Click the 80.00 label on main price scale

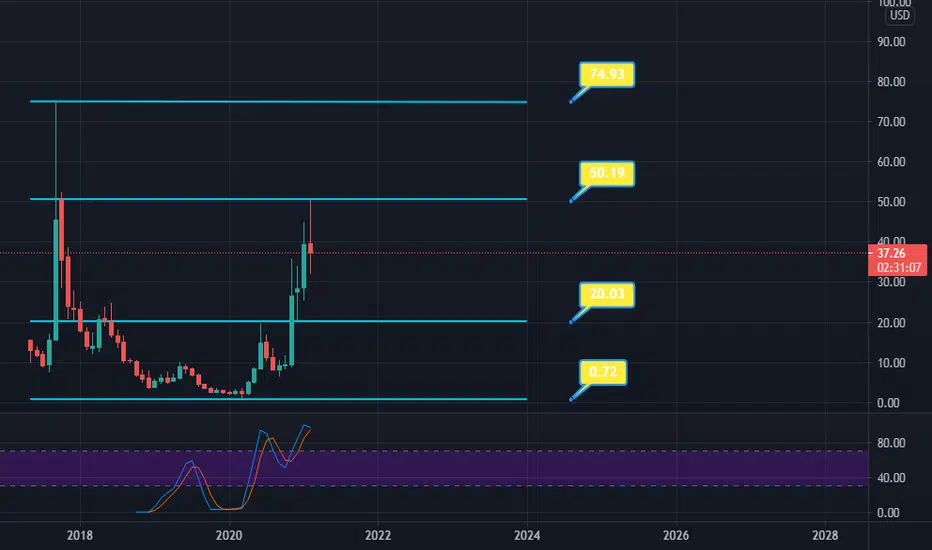891,82
